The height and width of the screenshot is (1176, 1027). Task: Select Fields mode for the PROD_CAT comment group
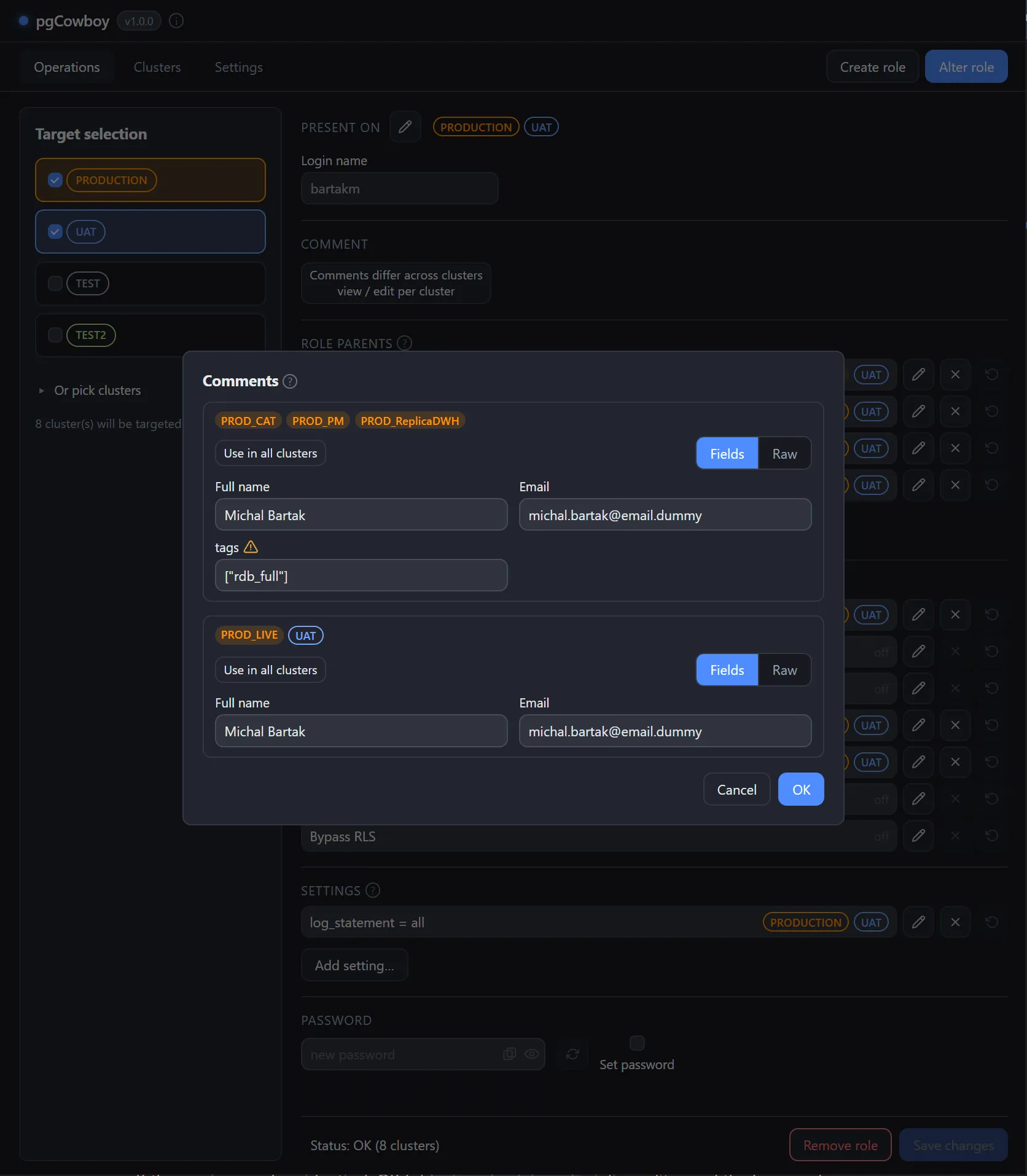[727, 453]
